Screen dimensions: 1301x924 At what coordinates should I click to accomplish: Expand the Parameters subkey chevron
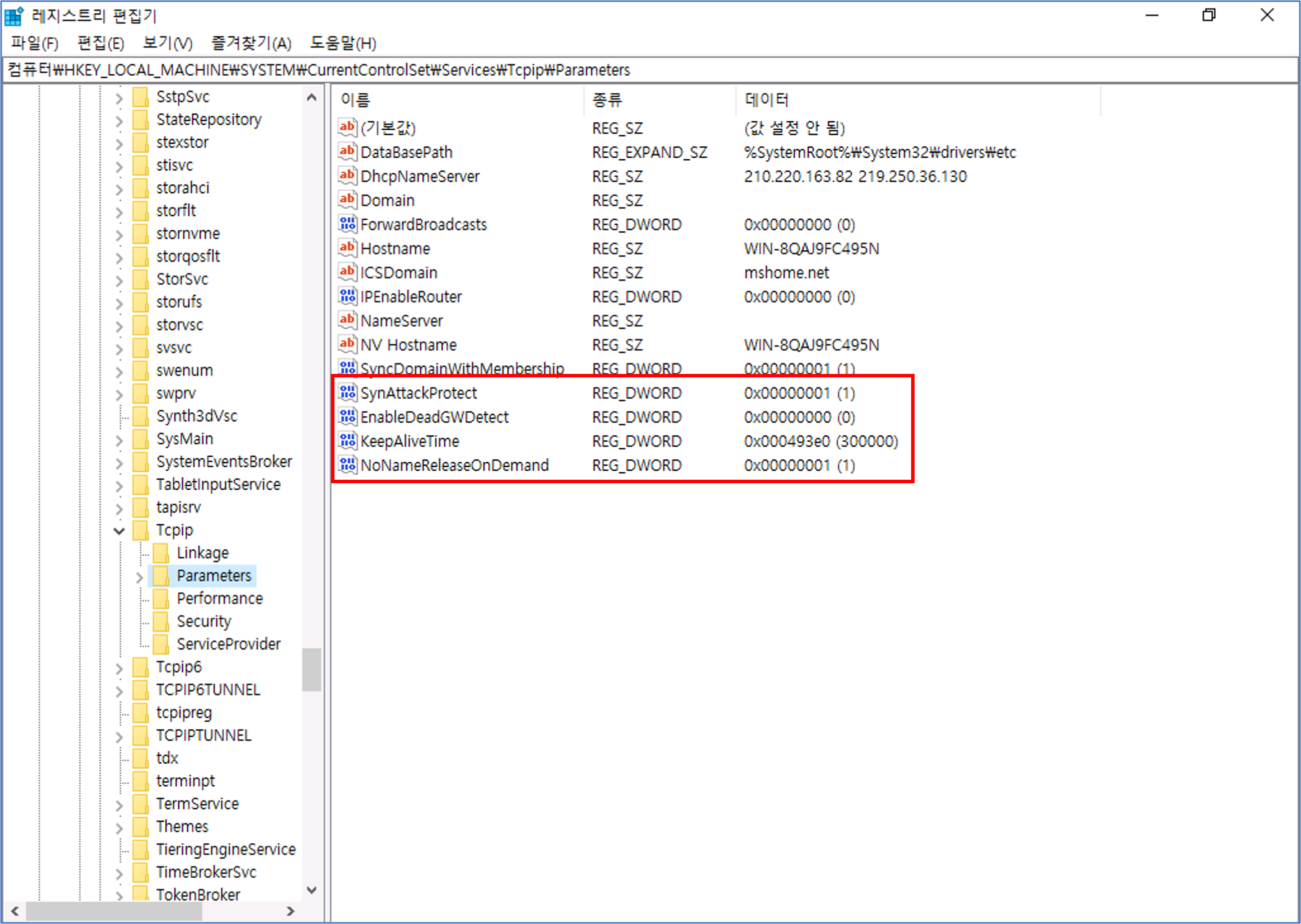tap(139, 577)
